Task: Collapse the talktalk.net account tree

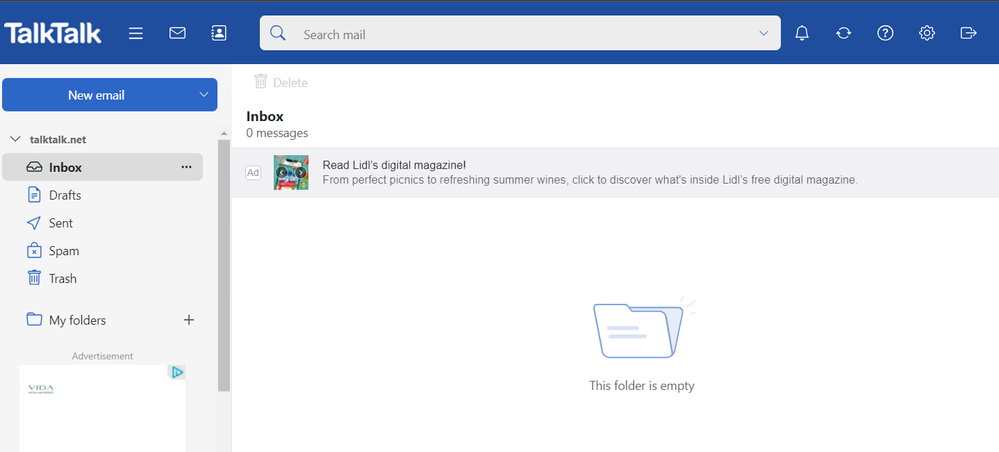Action: (16, 139)
